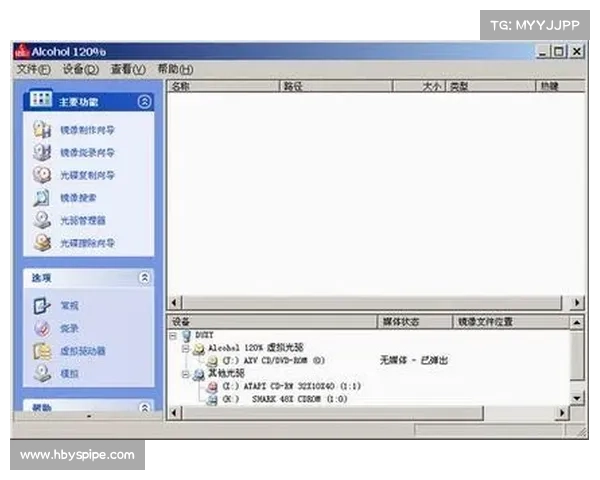Click the device list horizontal scrollbar right arrow
This screenshot has width=600, height=480.
point(562,413)
